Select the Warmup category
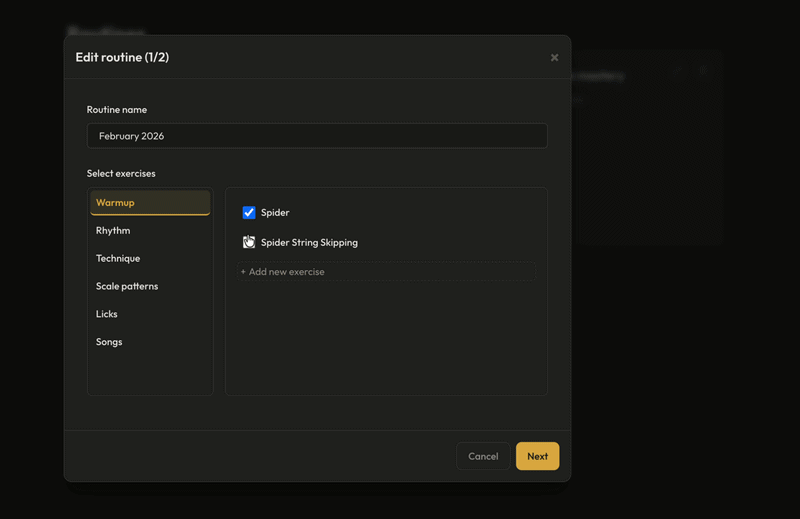The width and height of the screenshot is (800, 519). click(150, 203)
